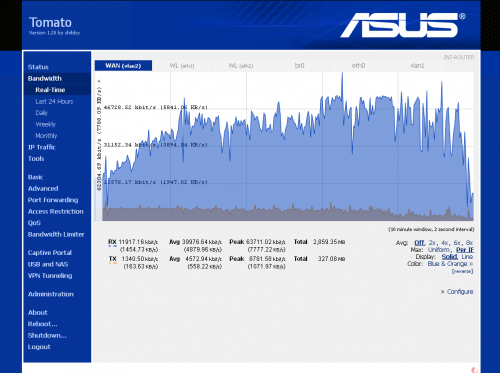Set averaging to 4x
This screenshot has height=373, width=500.
click(444, 243)
